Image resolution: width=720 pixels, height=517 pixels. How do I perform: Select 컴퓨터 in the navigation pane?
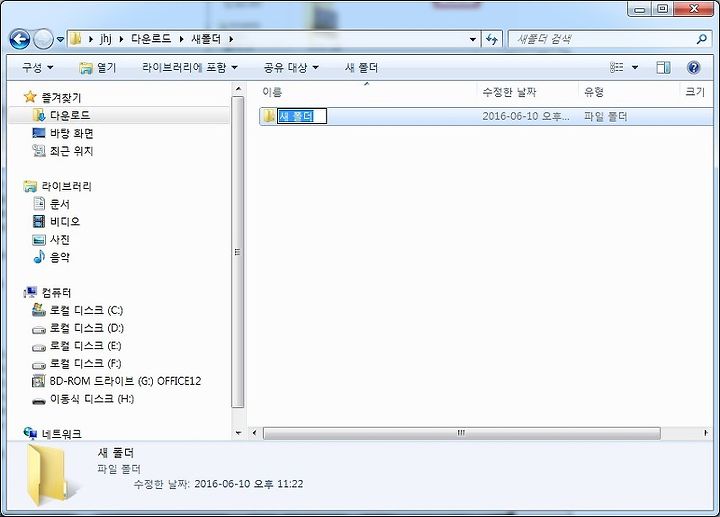pyautogui.click(x=56, y=292)
